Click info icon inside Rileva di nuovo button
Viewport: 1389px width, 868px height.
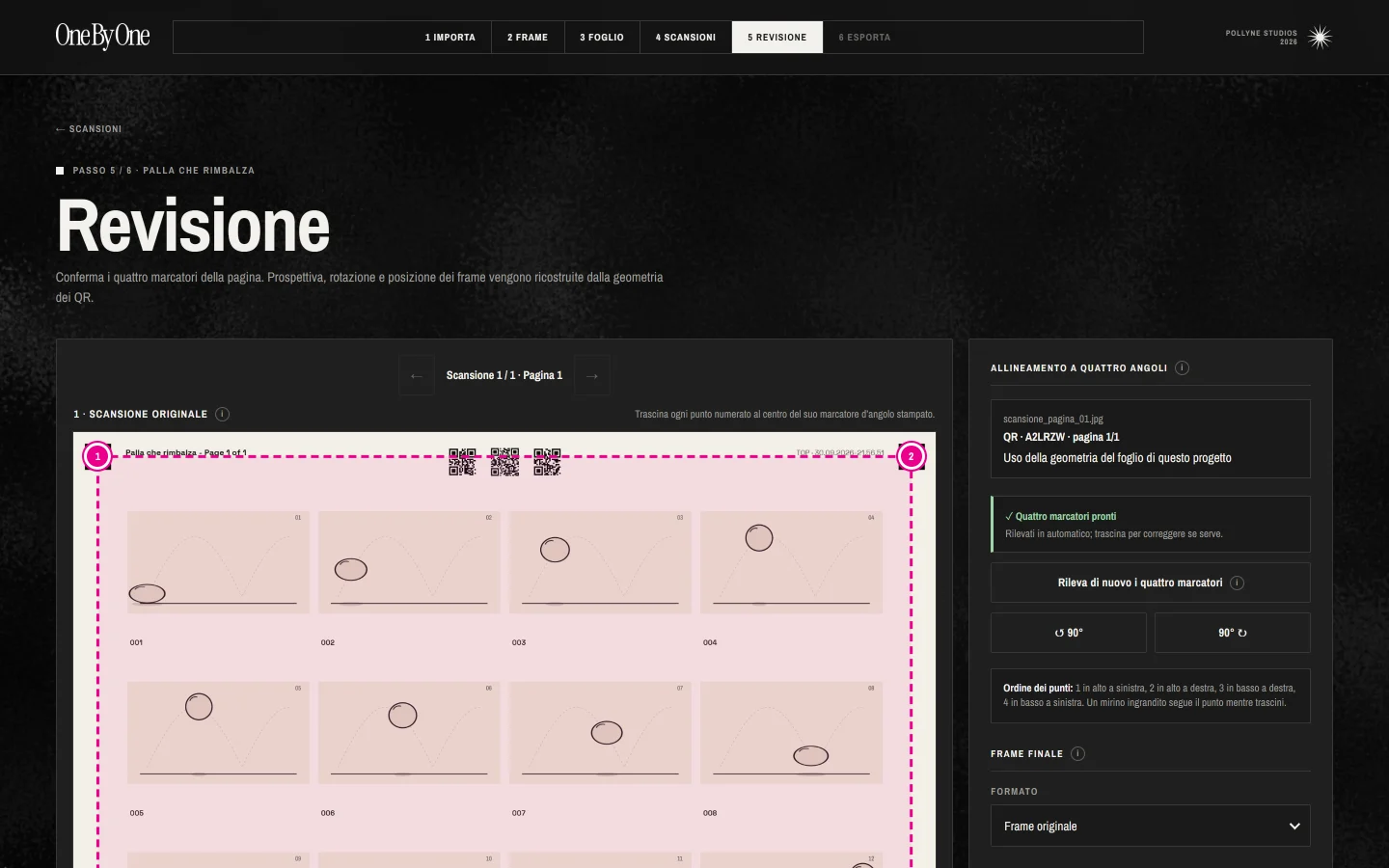[x=1238, y=583]
